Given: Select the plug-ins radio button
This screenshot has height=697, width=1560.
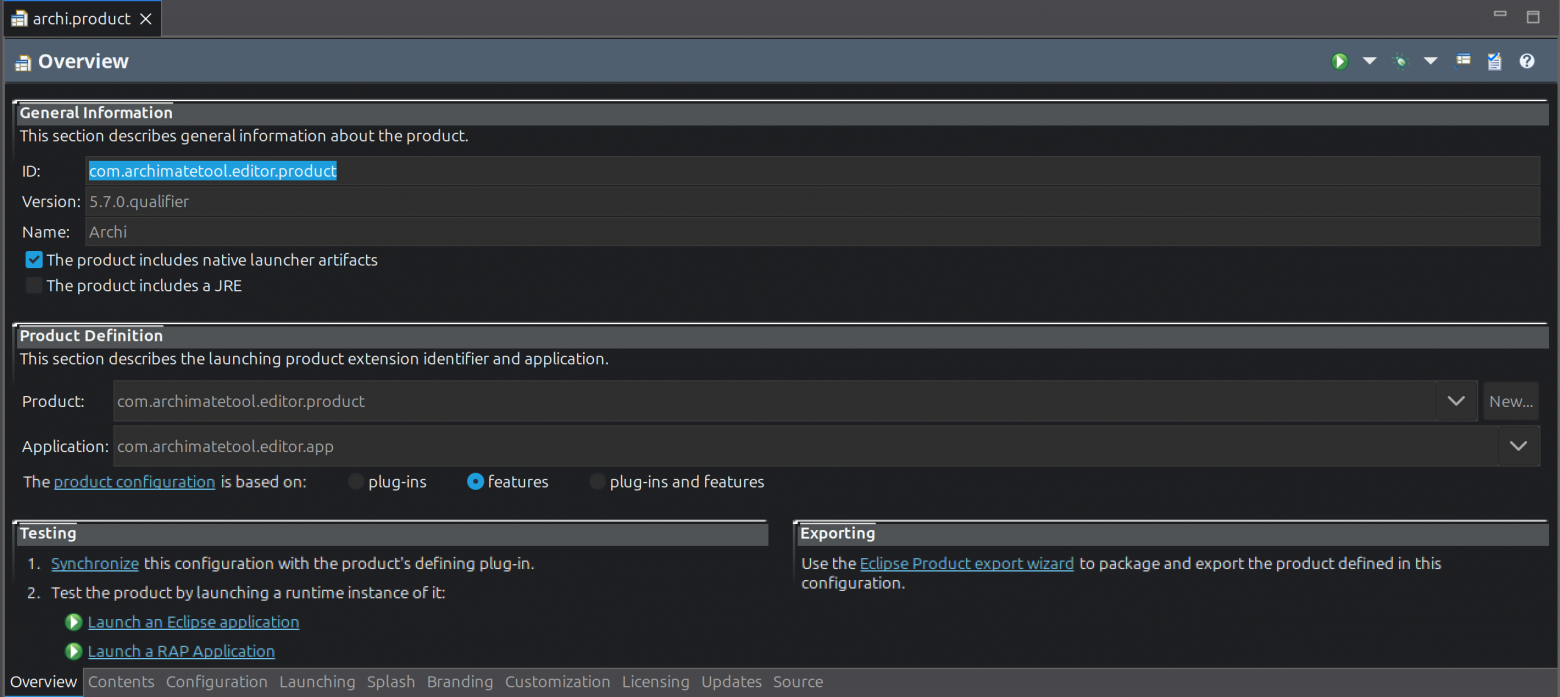Looking at the screenshot, I should 356,482.
